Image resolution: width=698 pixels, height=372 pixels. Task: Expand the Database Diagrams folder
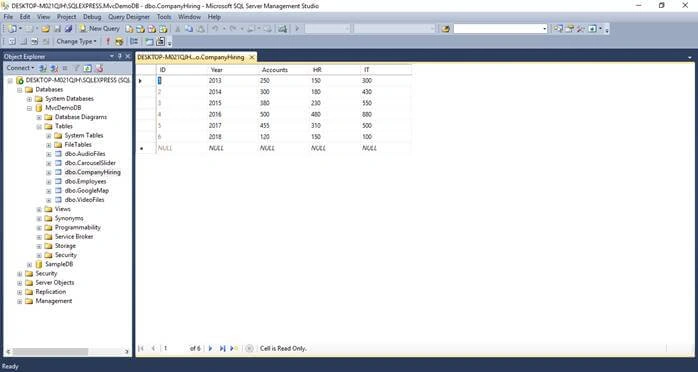pyautogui.click(x=39, y=117)
